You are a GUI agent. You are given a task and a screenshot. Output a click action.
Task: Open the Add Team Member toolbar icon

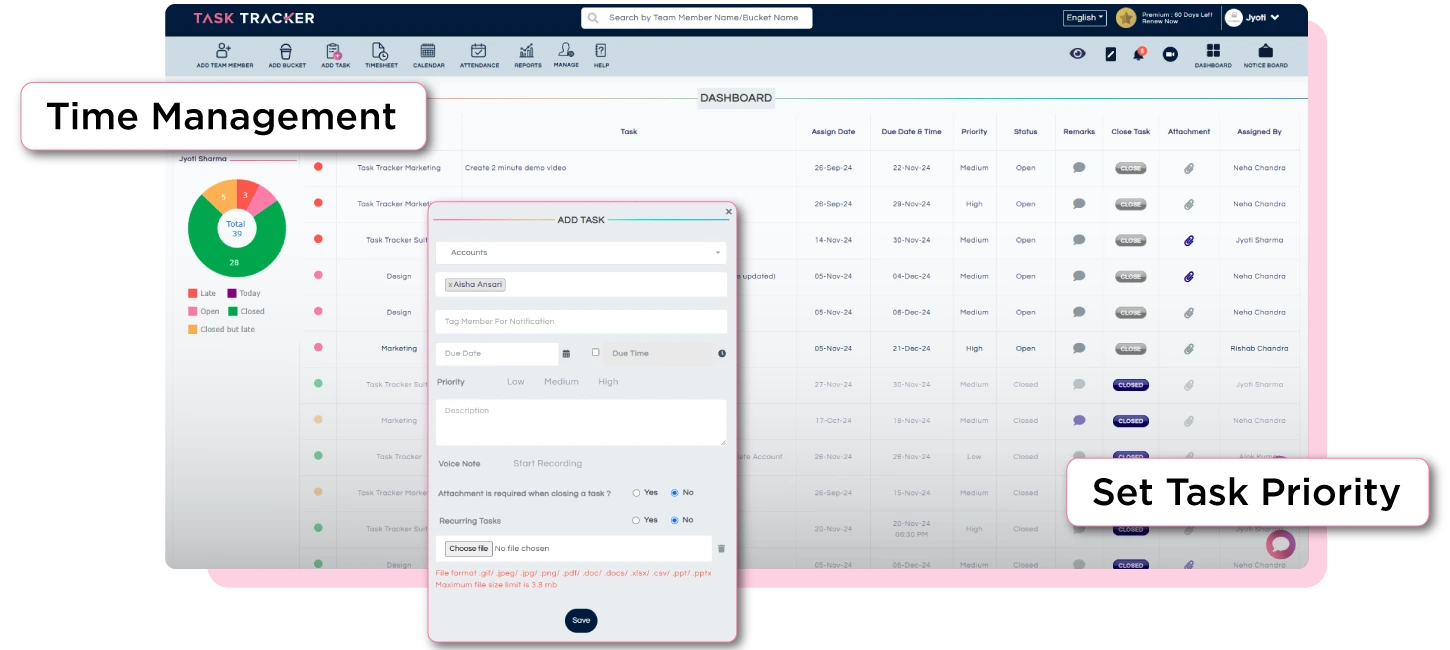tap(224, 55)
